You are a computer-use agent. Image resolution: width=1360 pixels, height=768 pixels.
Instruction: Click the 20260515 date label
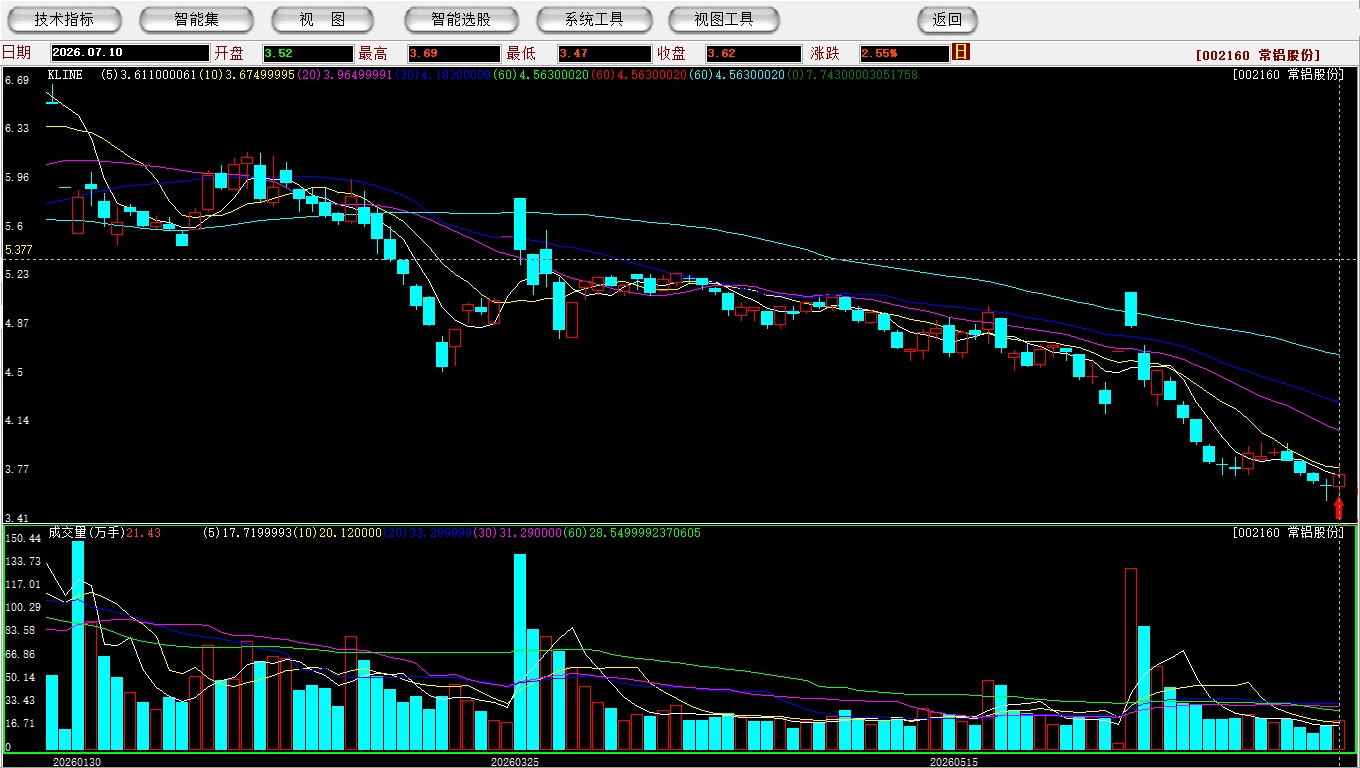tap(953, 762)
